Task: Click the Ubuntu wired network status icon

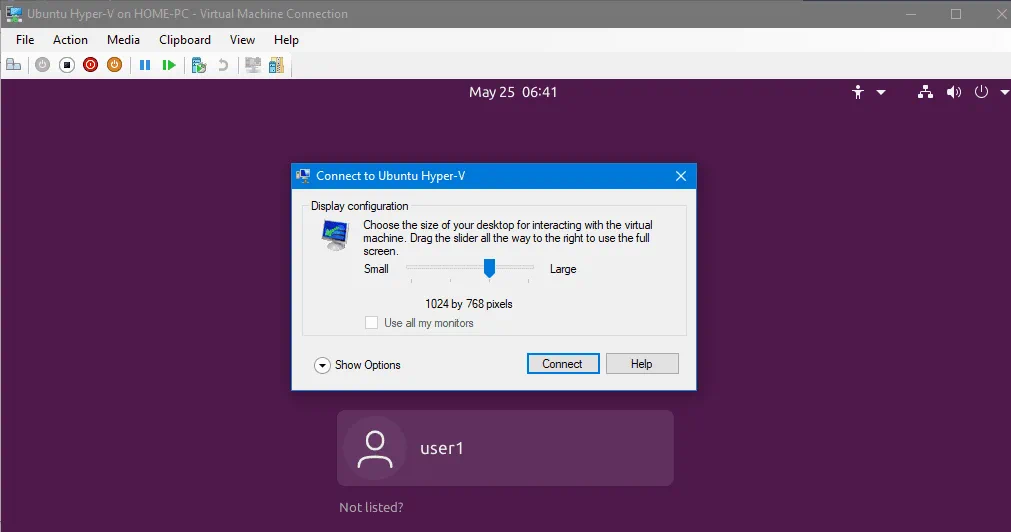Action: click(x=925, y=92)
